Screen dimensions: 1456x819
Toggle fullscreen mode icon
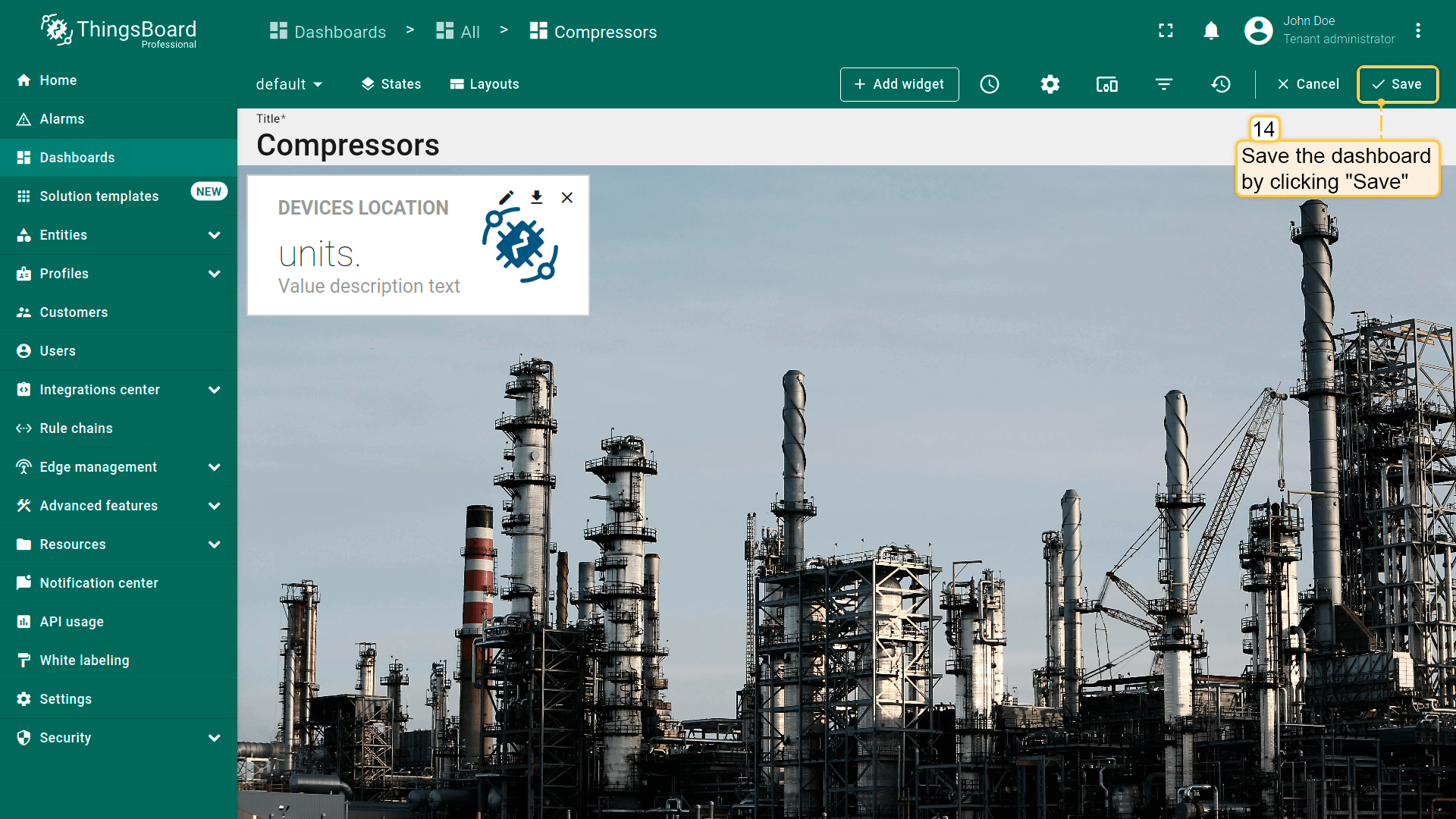[1166, 31]
